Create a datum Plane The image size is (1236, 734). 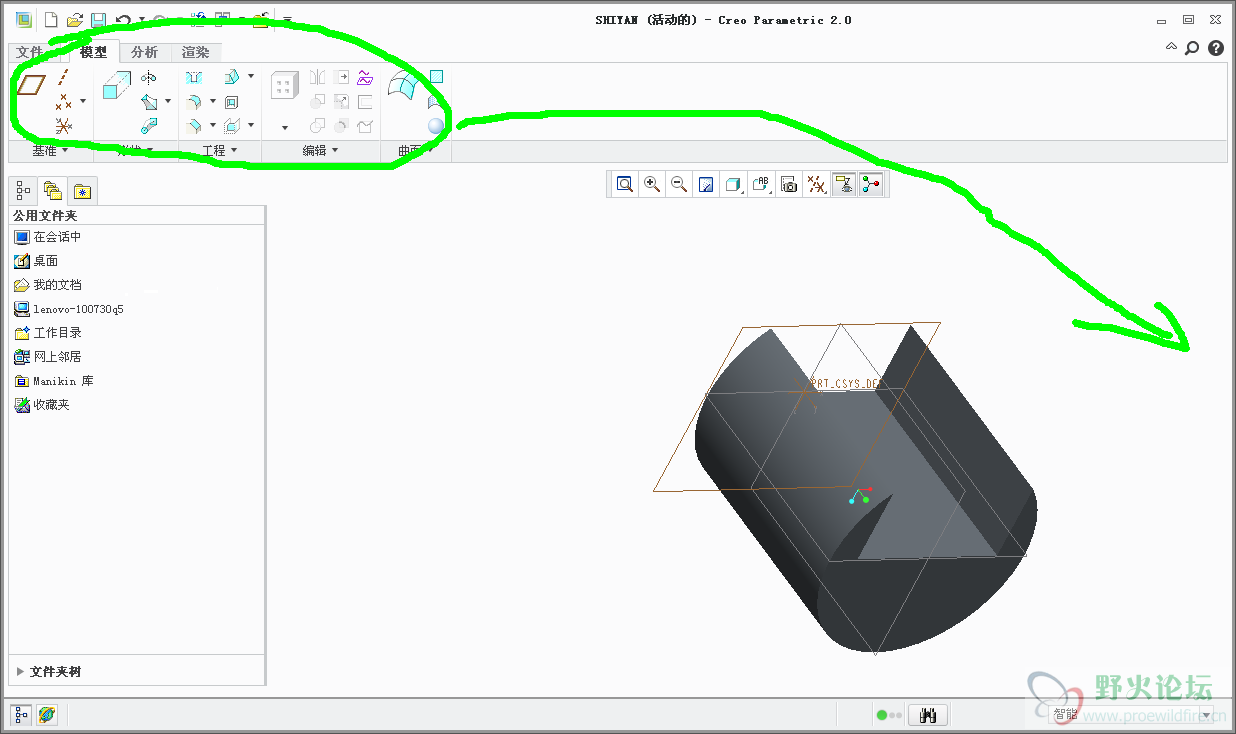click(x=31, y=85)
